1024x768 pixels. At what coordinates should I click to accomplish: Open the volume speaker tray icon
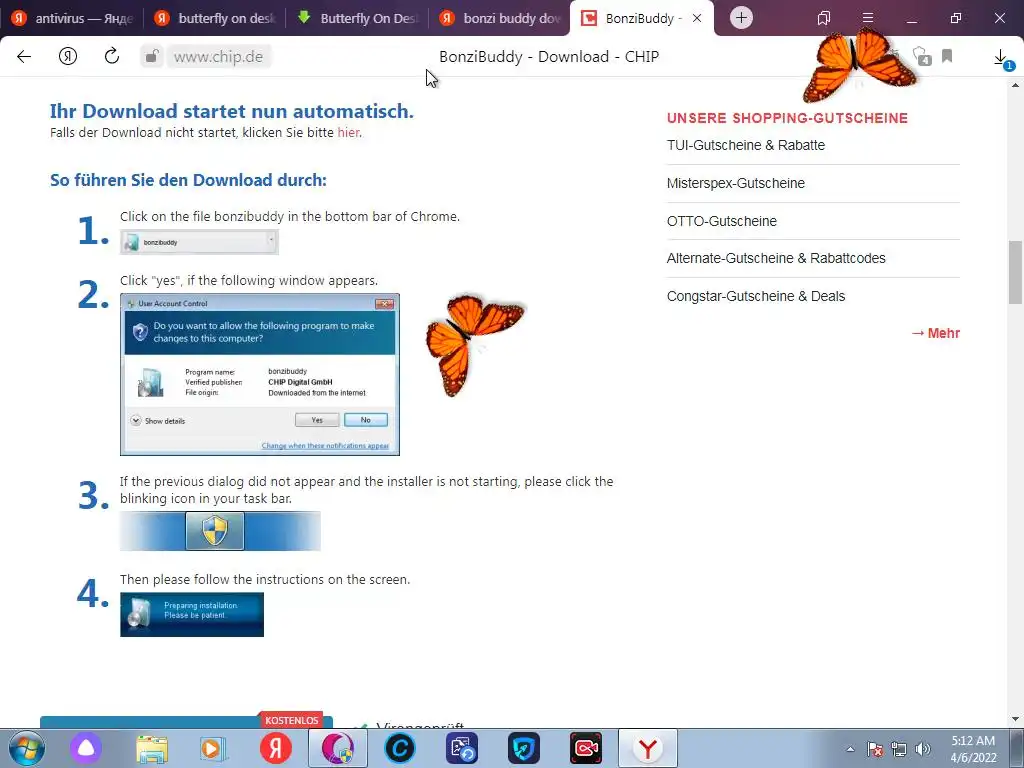[x=923, y=749]
